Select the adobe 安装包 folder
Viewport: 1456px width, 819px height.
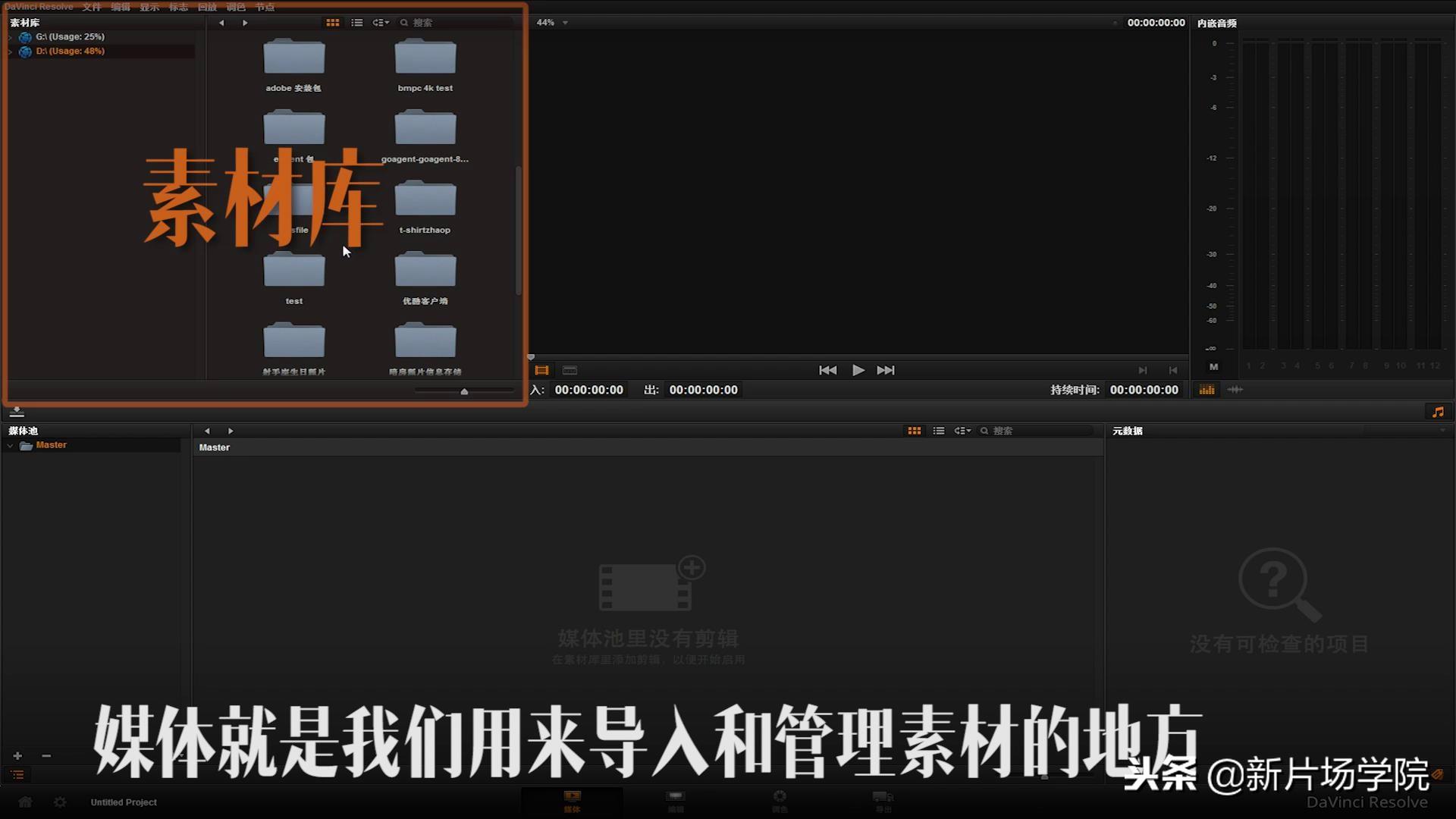point(293,65)
